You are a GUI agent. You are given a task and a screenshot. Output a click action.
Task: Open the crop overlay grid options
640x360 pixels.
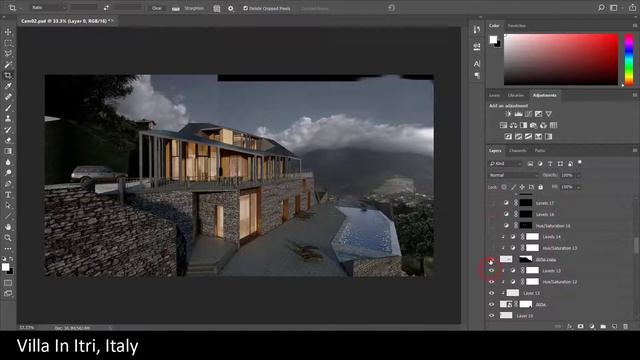(x=217, y=8)
